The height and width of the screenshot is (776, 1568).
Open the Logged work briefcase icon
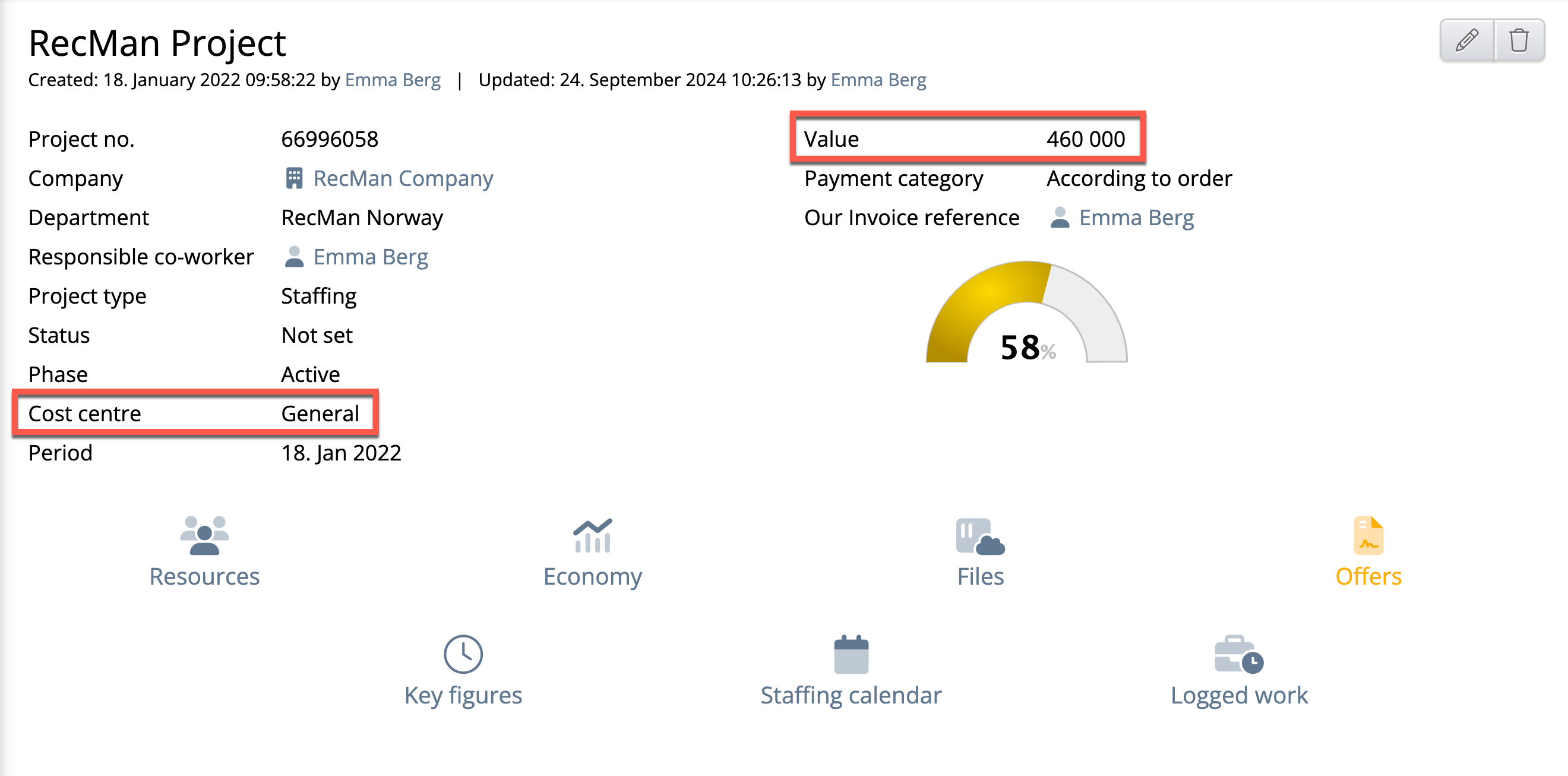pos(1239,654)
